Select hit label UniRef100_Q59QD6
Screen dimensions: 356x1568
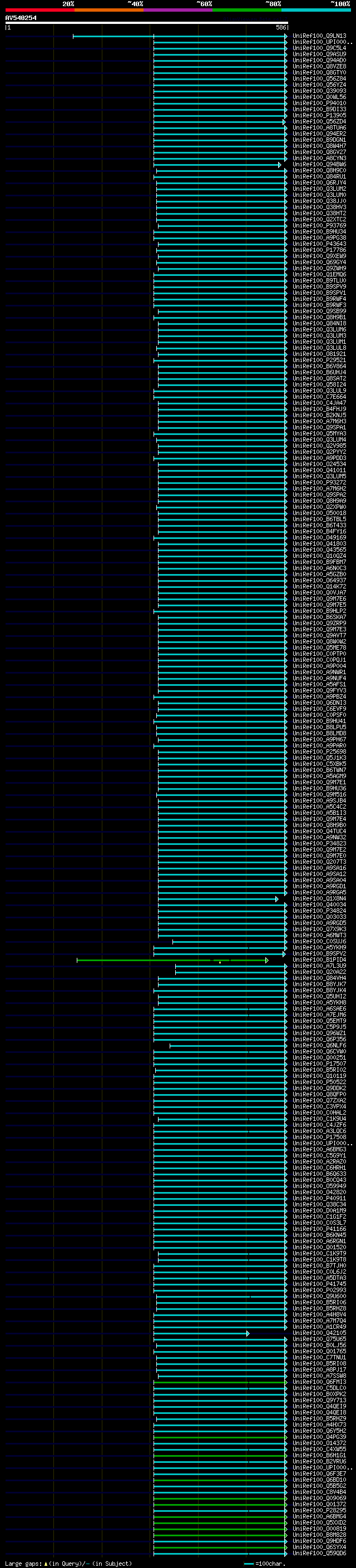coord(319,1553)
